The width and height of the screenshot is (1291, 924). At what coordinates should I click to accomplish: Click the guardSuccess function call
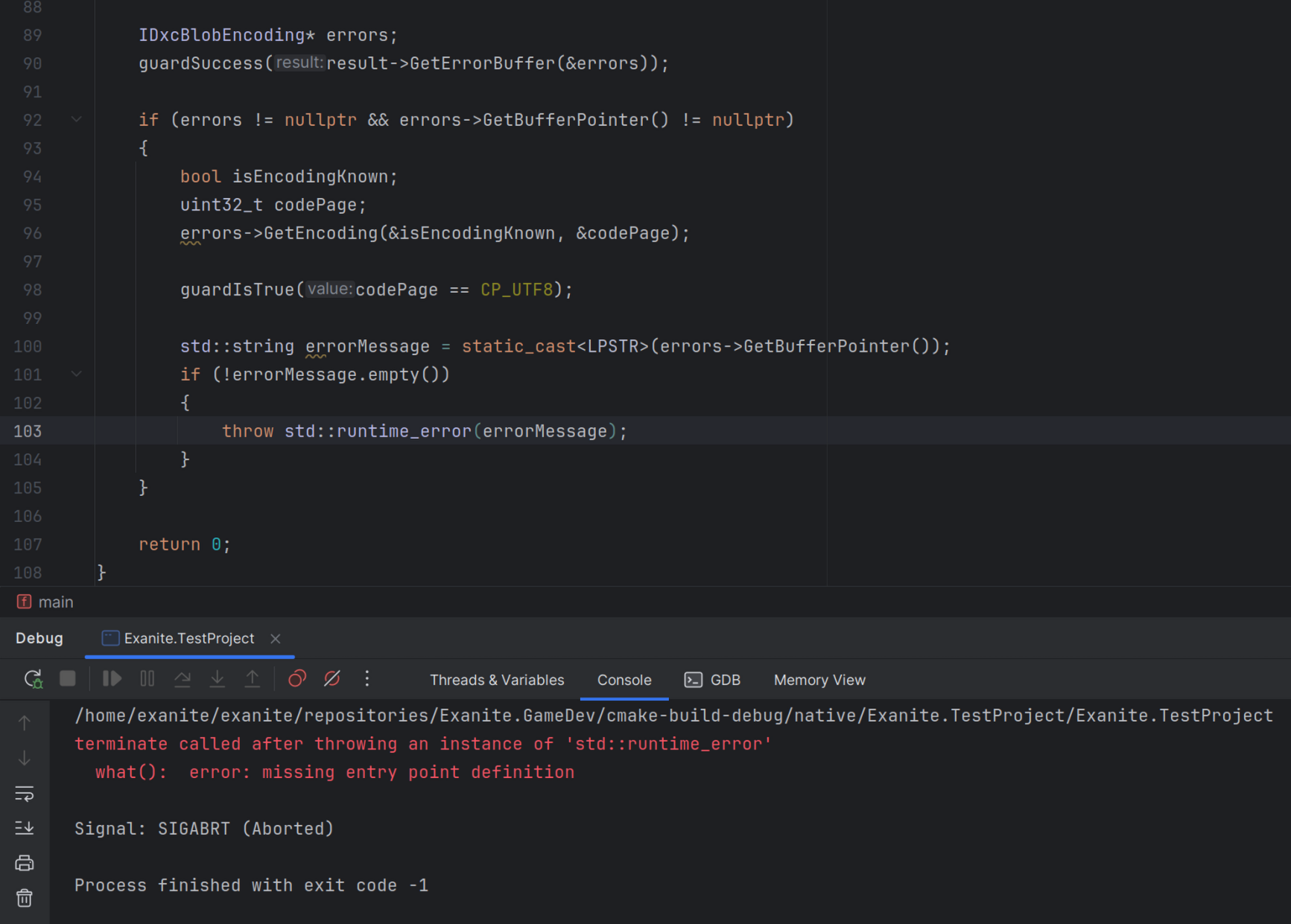click(x=201, y=63)
